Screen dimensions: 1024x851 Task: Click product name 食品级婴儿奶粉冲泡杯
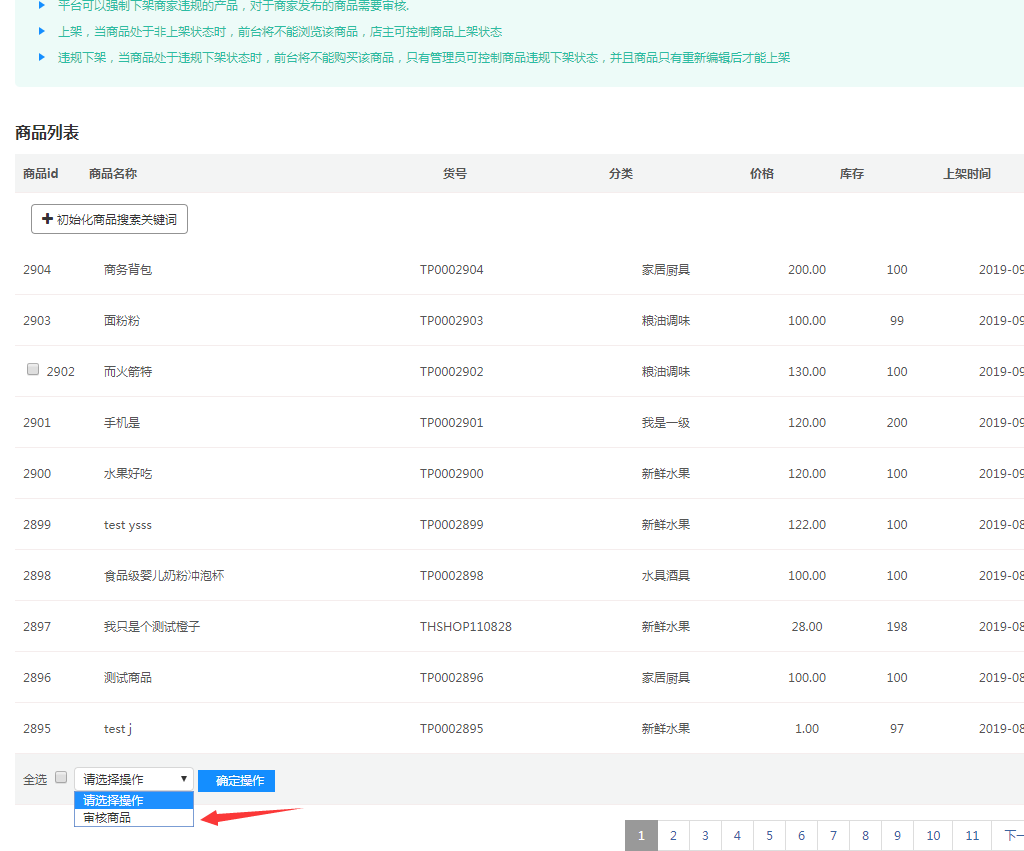pos(164,576)
